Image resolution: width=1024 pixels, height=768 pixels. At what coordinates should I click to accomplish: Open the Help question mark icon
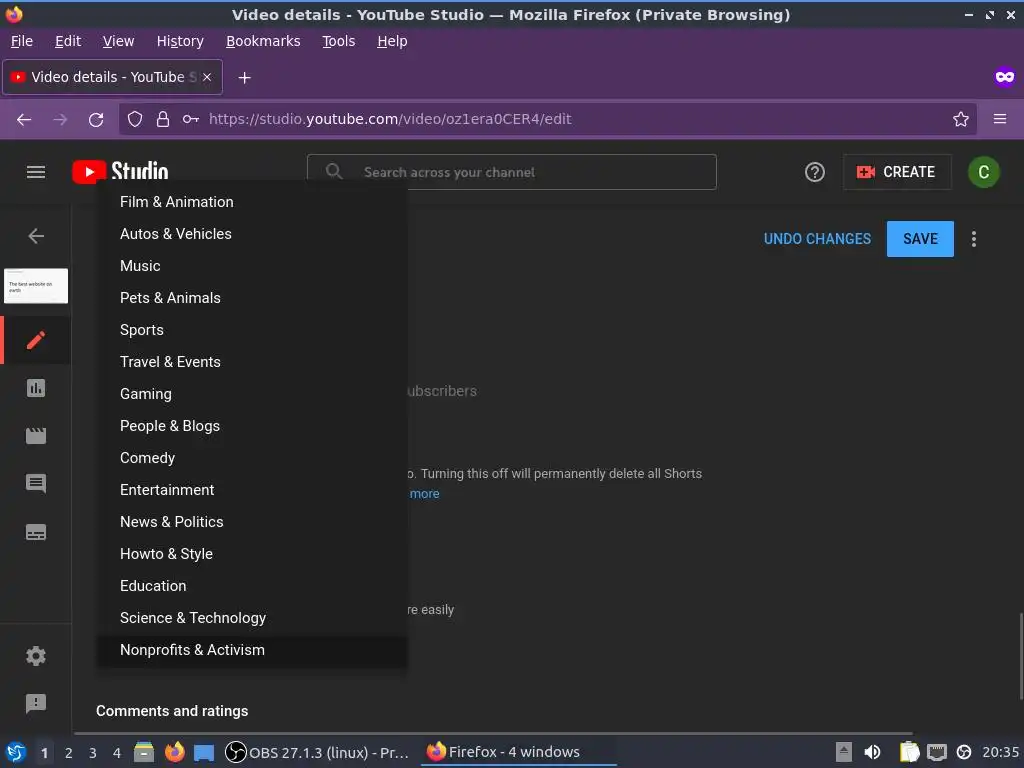point(814,172)
